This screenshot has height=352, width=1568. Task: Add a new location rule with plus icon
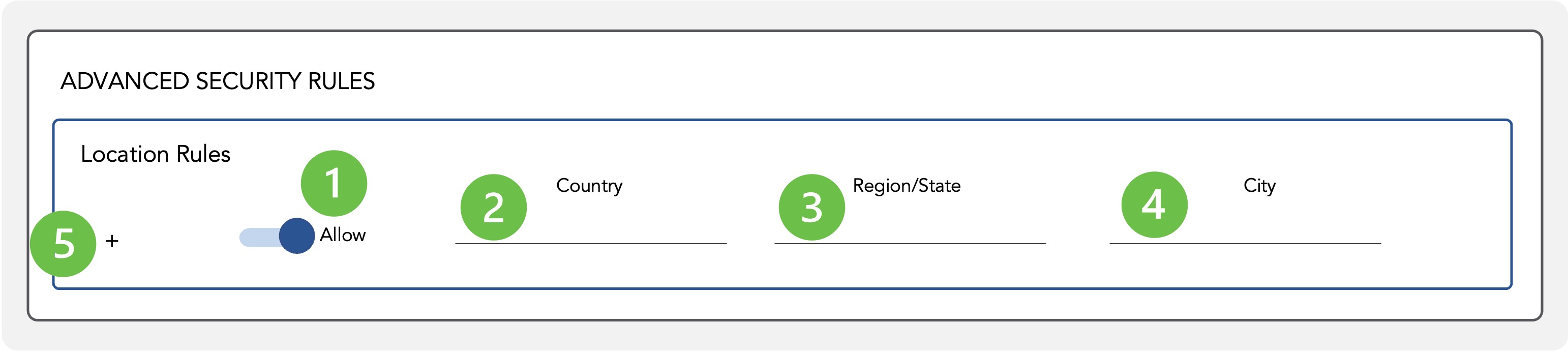(112, 241)
